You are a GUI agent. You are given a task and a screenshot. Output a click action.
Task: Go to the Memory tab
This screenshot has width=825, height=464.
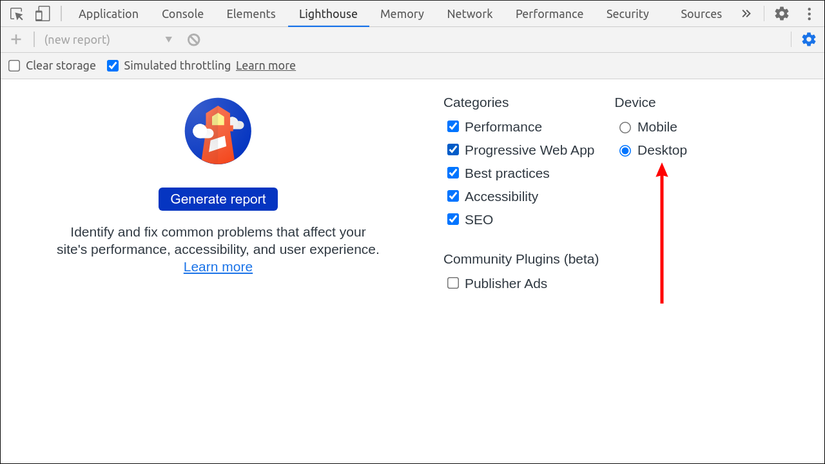pyautogui.click(x=402, y=14)
